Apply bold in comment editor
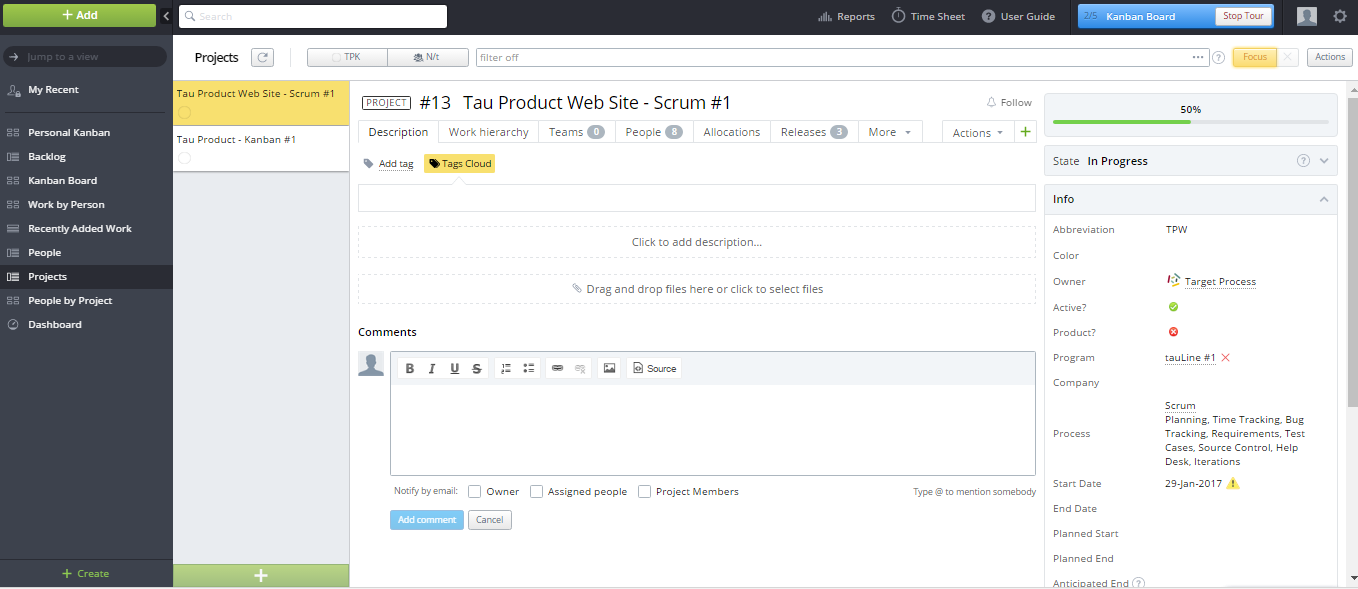 [x=410, y=368]
